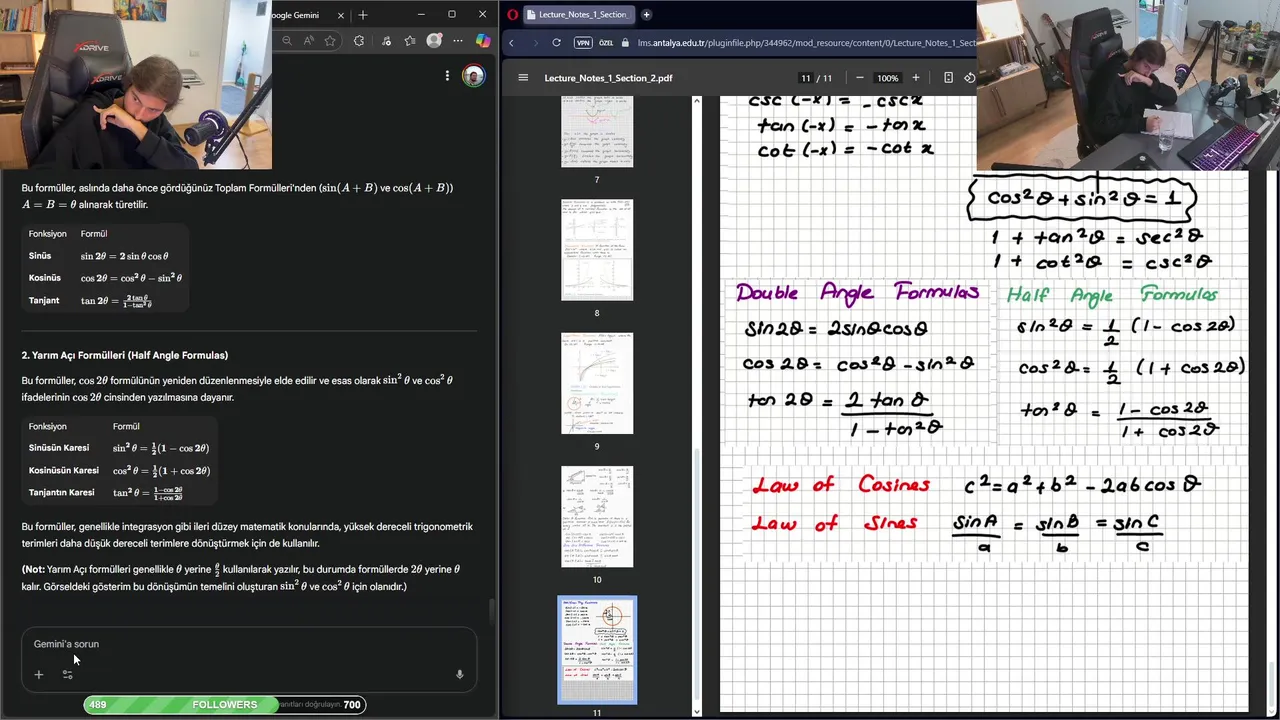The image size is (1280, 720).
Task: Rotate the PDF counterclockwise
Action: point(969,78)
